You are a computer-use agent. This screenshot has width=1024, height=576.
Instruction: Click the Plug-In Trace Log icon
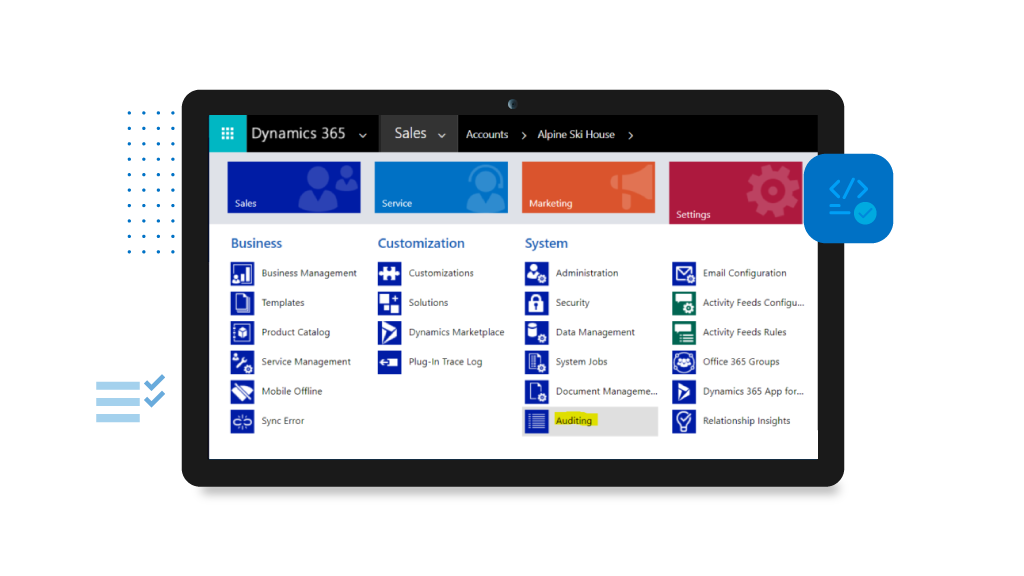point(389,362)
